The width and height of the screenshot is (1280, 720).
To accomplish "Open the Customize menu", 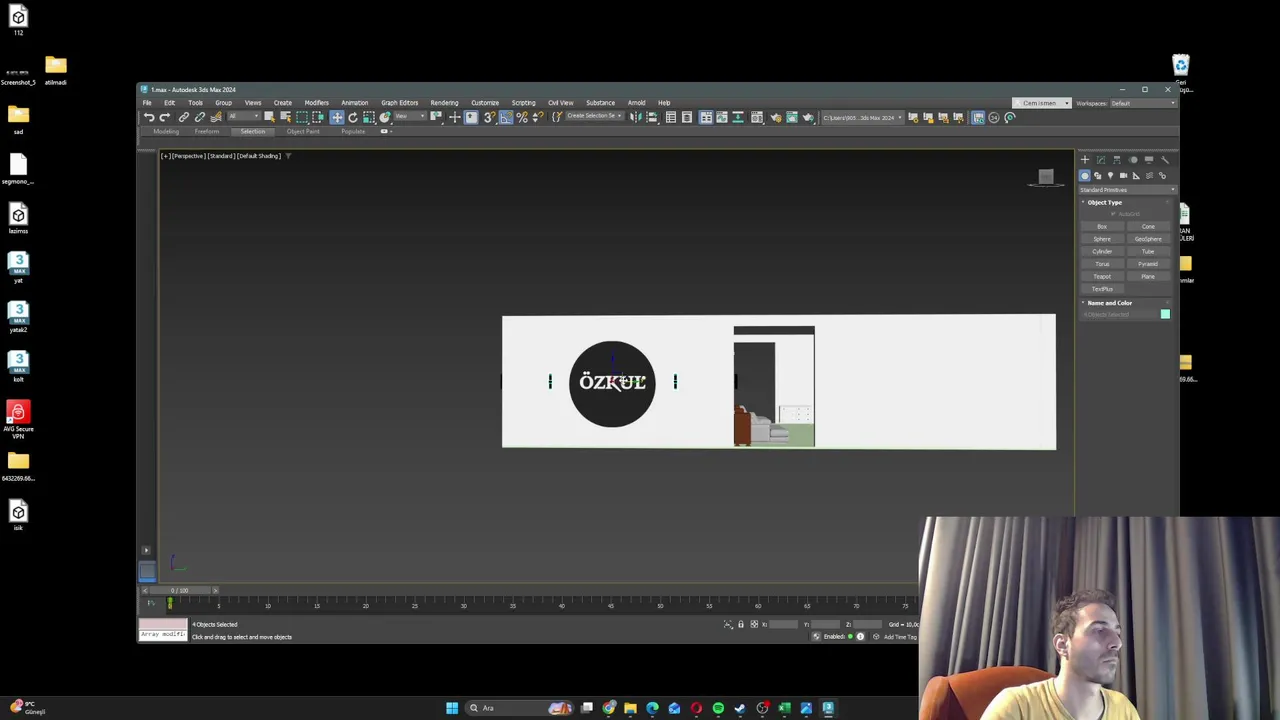I will click(x=484, y=102).
